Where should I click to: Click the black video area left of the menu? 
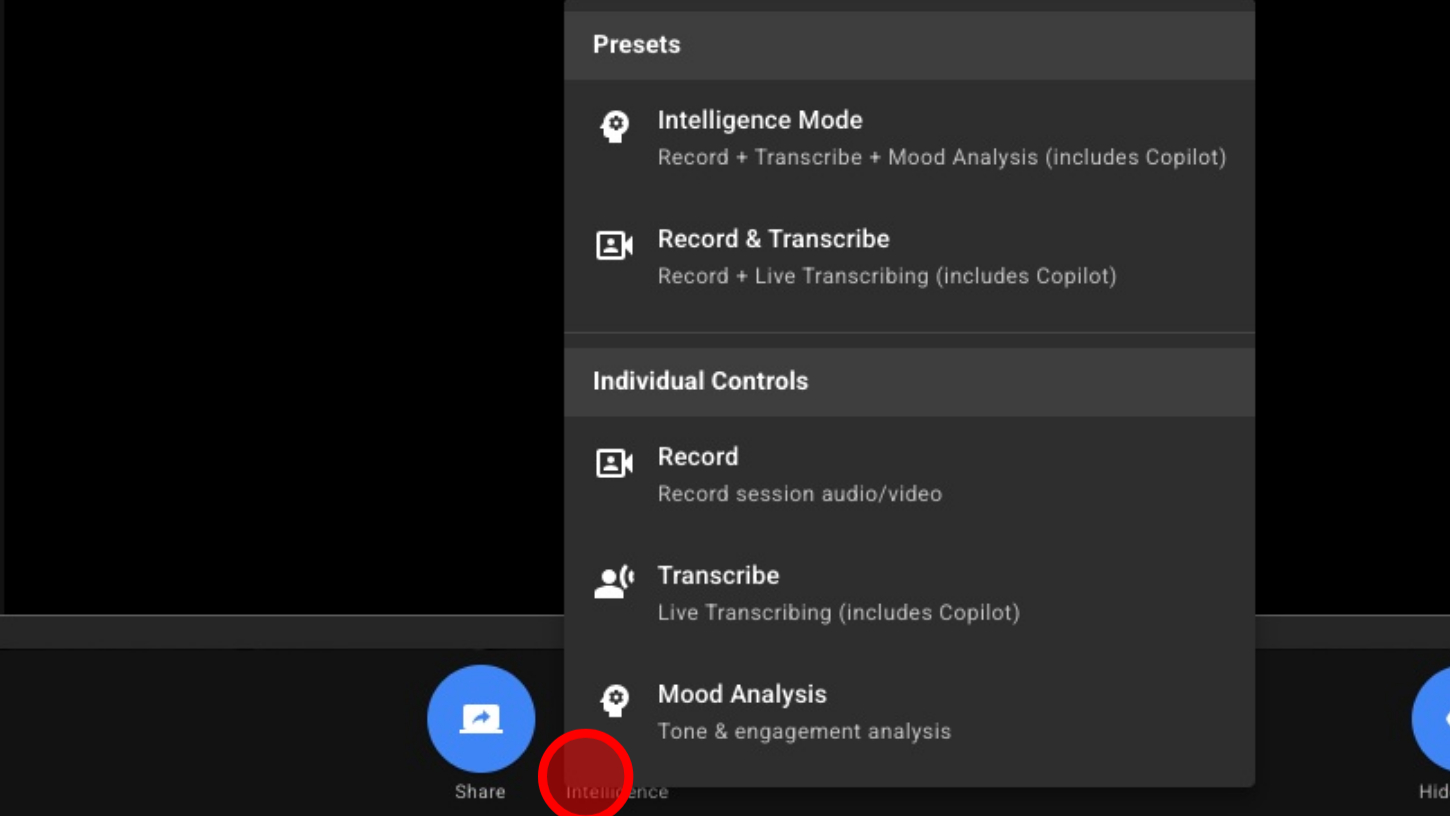point(280,300)
